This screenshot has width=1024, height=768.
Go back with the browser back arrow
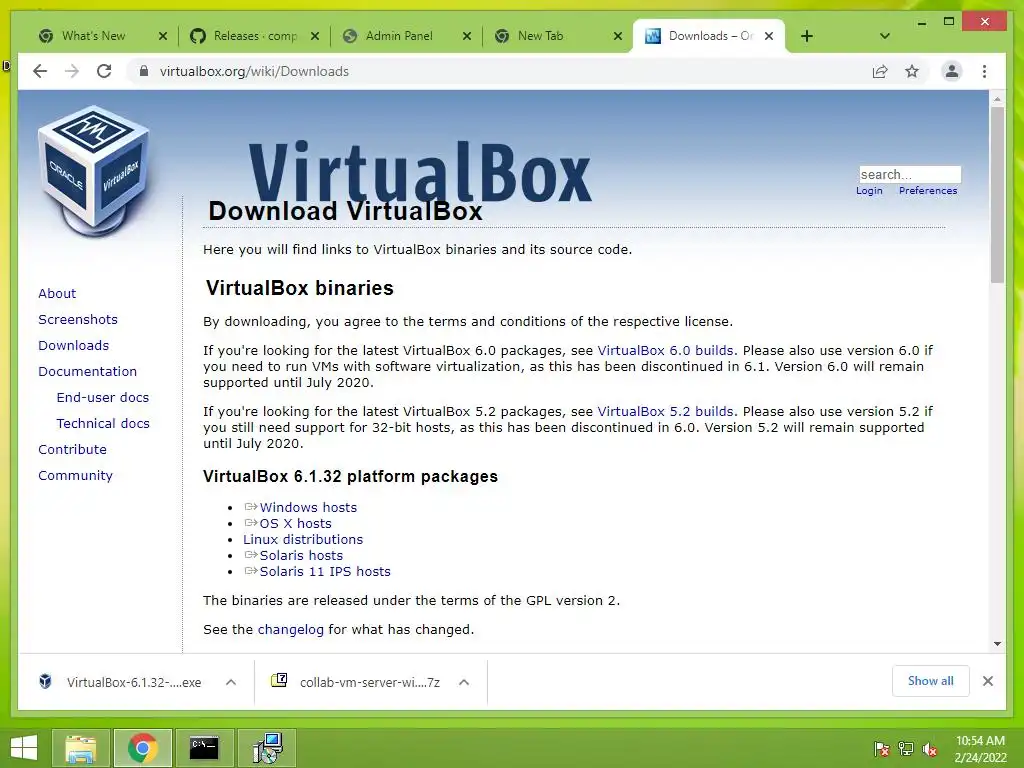click(40, 71)
